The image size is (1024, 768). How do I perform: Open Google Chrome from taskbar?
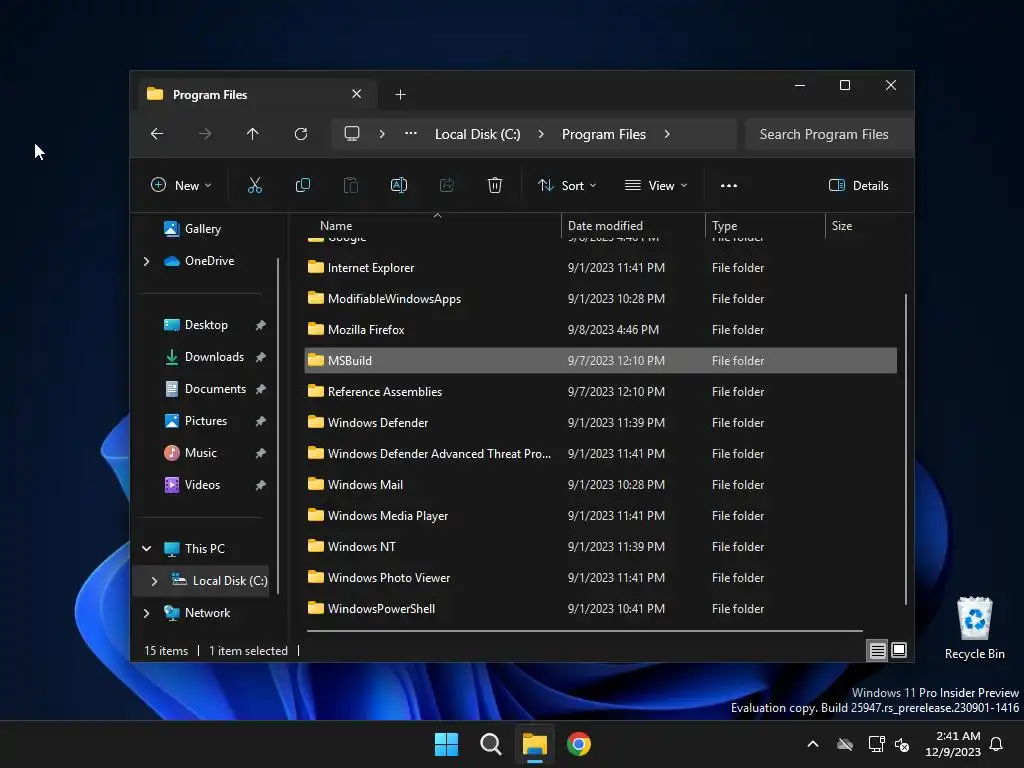579,744
